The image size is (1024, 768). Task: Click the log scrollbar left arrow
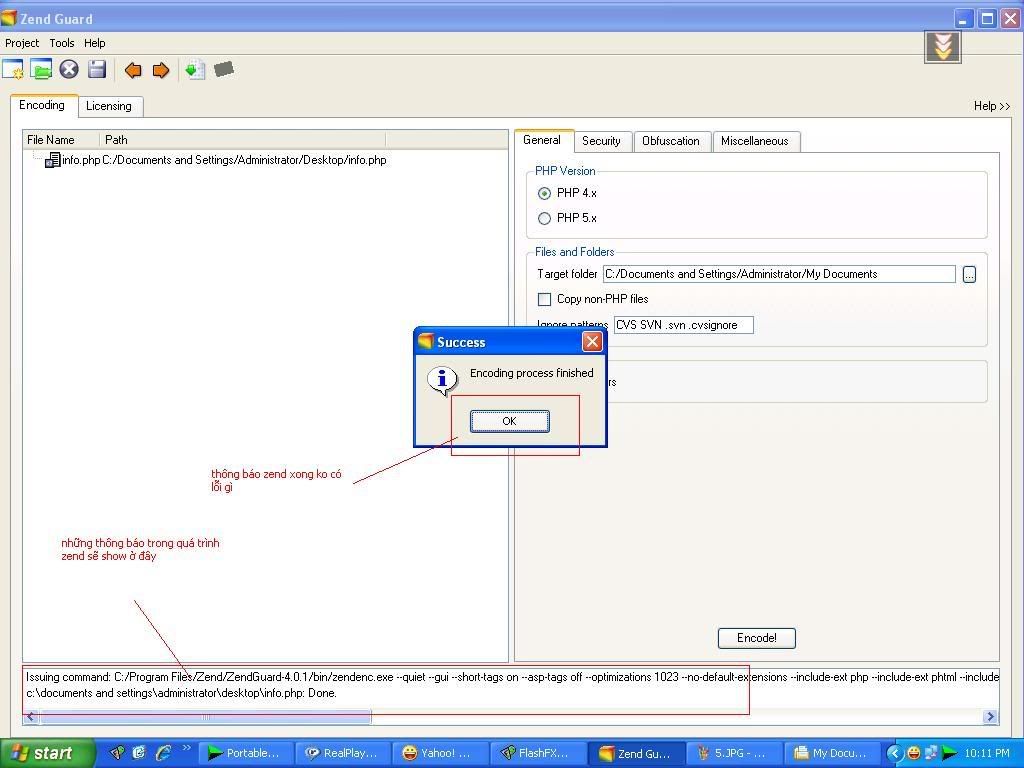pyautogui.click(x=31, y=717)
